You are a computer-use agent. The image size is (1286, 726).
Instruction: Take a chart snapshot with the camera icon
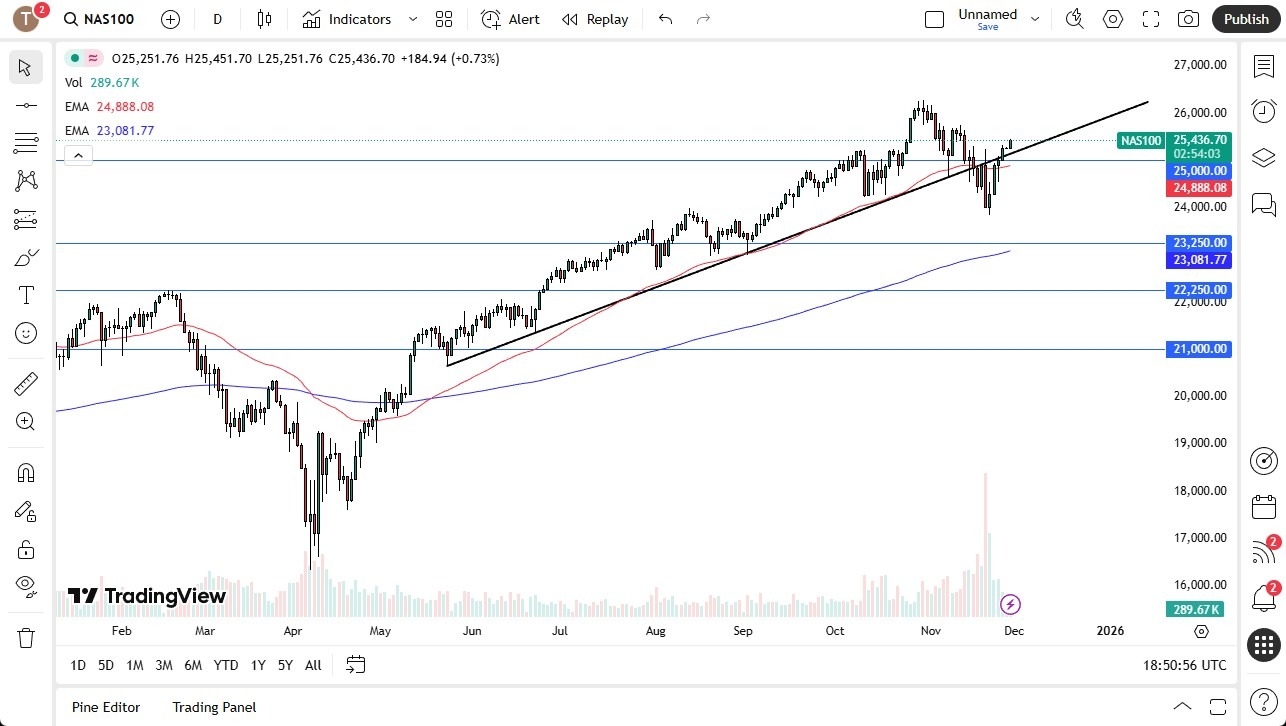pyautogui.click(x=1188, y=18)
